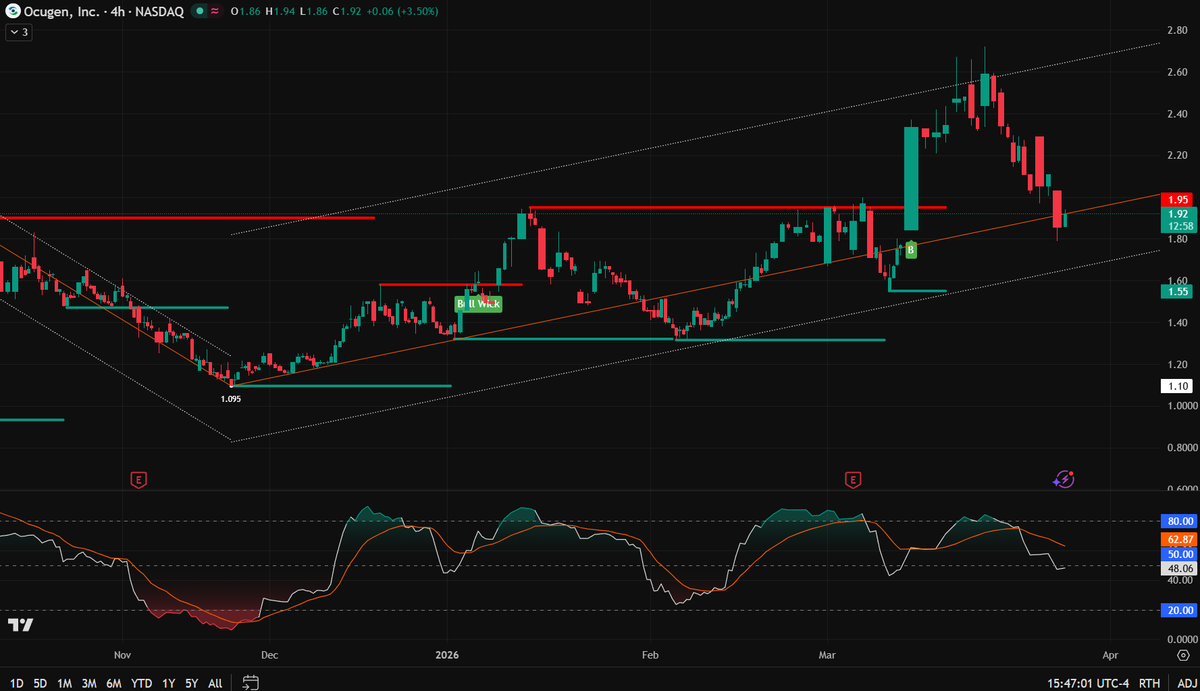
Task: Click the 2026 label on time axis
Action: coord(448,654)
